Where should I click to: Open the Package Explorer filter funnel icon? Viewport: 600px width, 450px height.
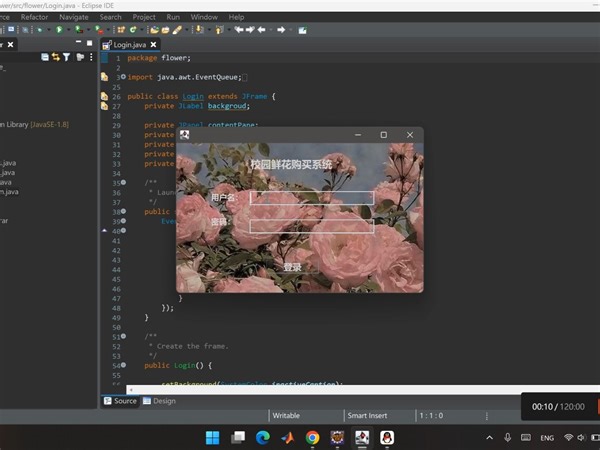pos(67,57)
